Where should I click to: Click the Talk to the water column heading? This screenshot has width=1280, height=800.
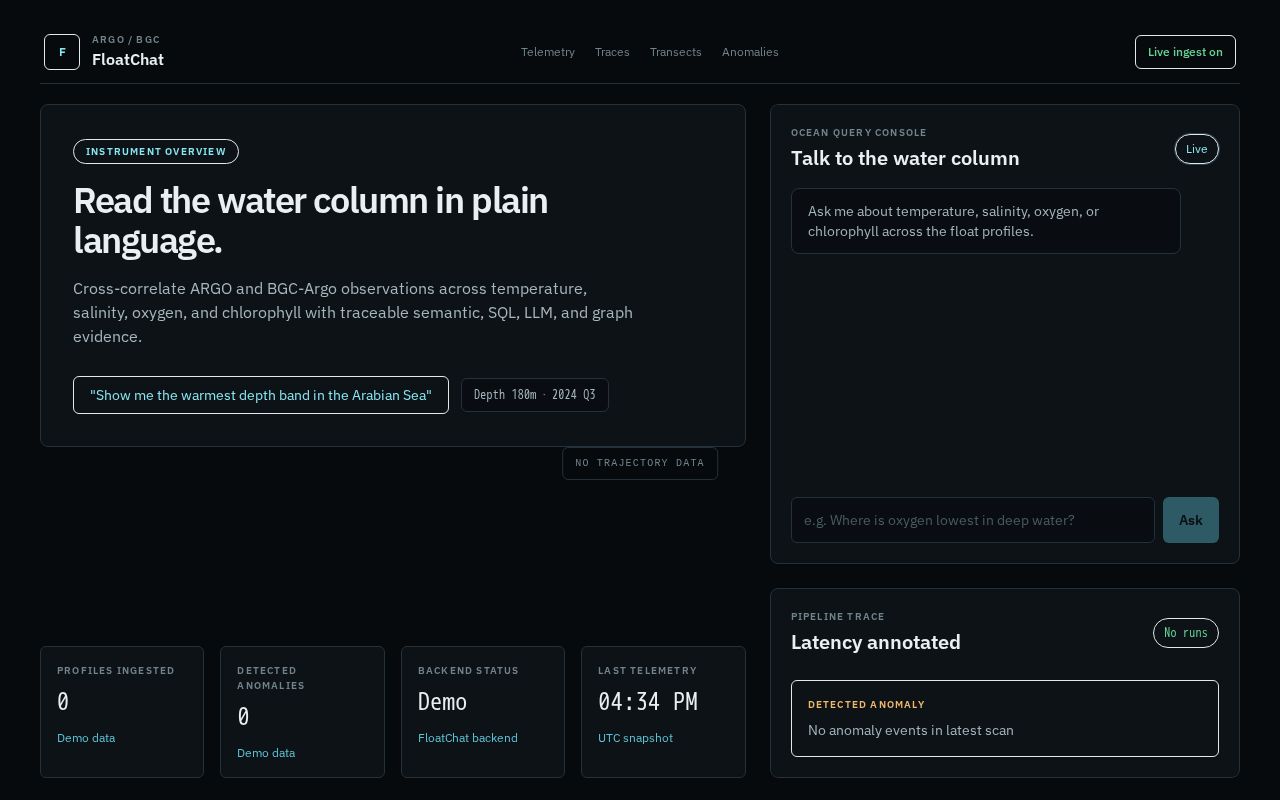[x=905, y=158]
